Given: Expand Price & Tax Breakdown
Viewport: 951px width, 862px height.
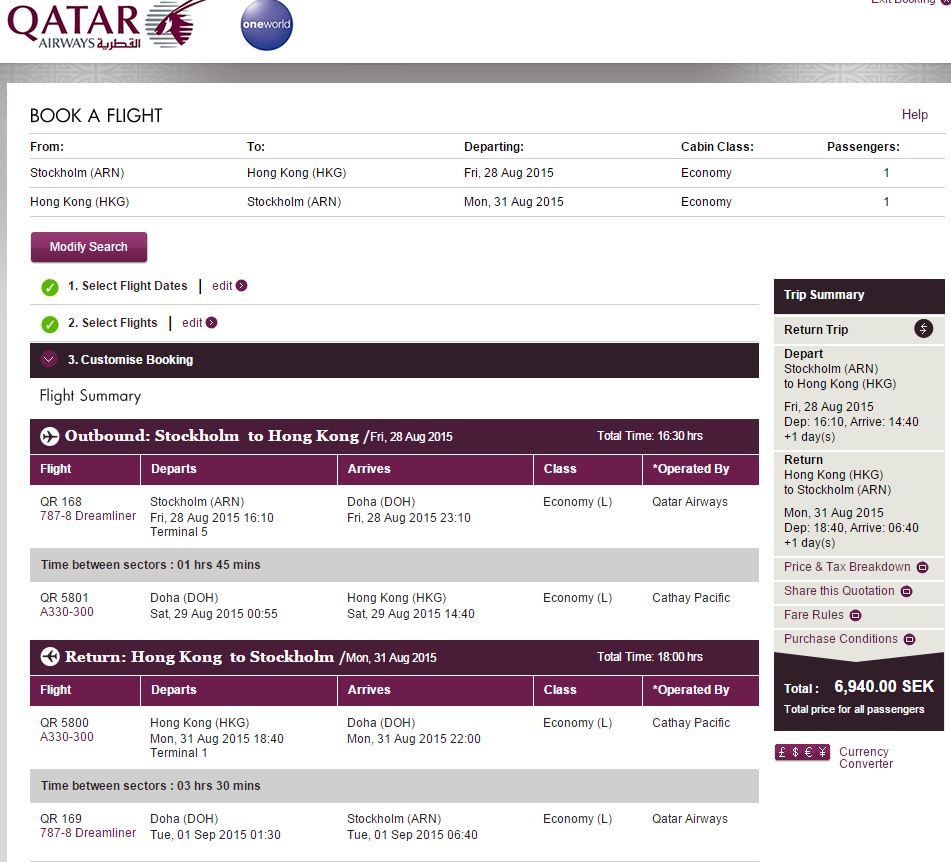Looking at the screenshot, I should tap(922, 568).
